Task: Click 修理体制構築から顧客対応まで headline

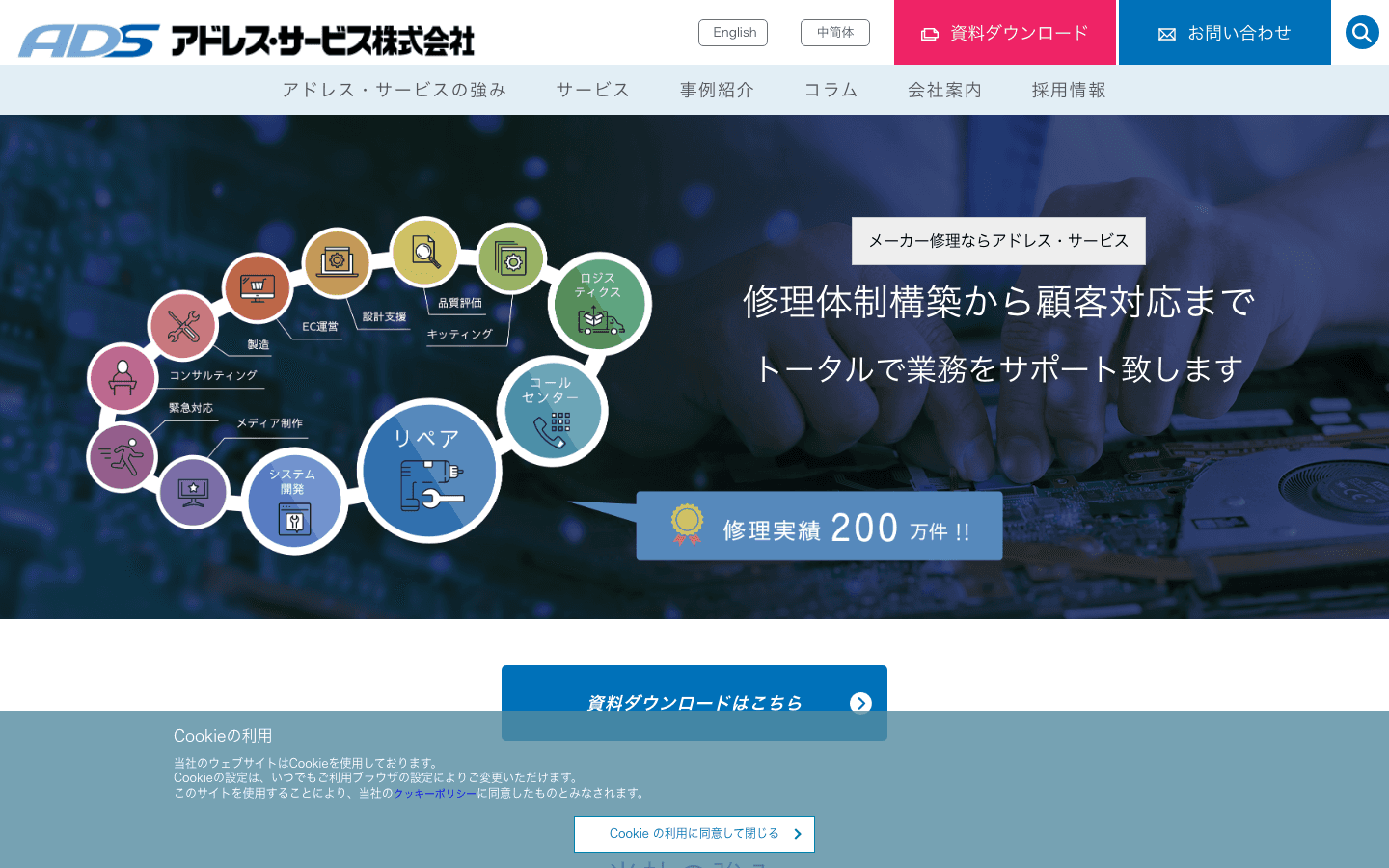Action: pos(998,302)
